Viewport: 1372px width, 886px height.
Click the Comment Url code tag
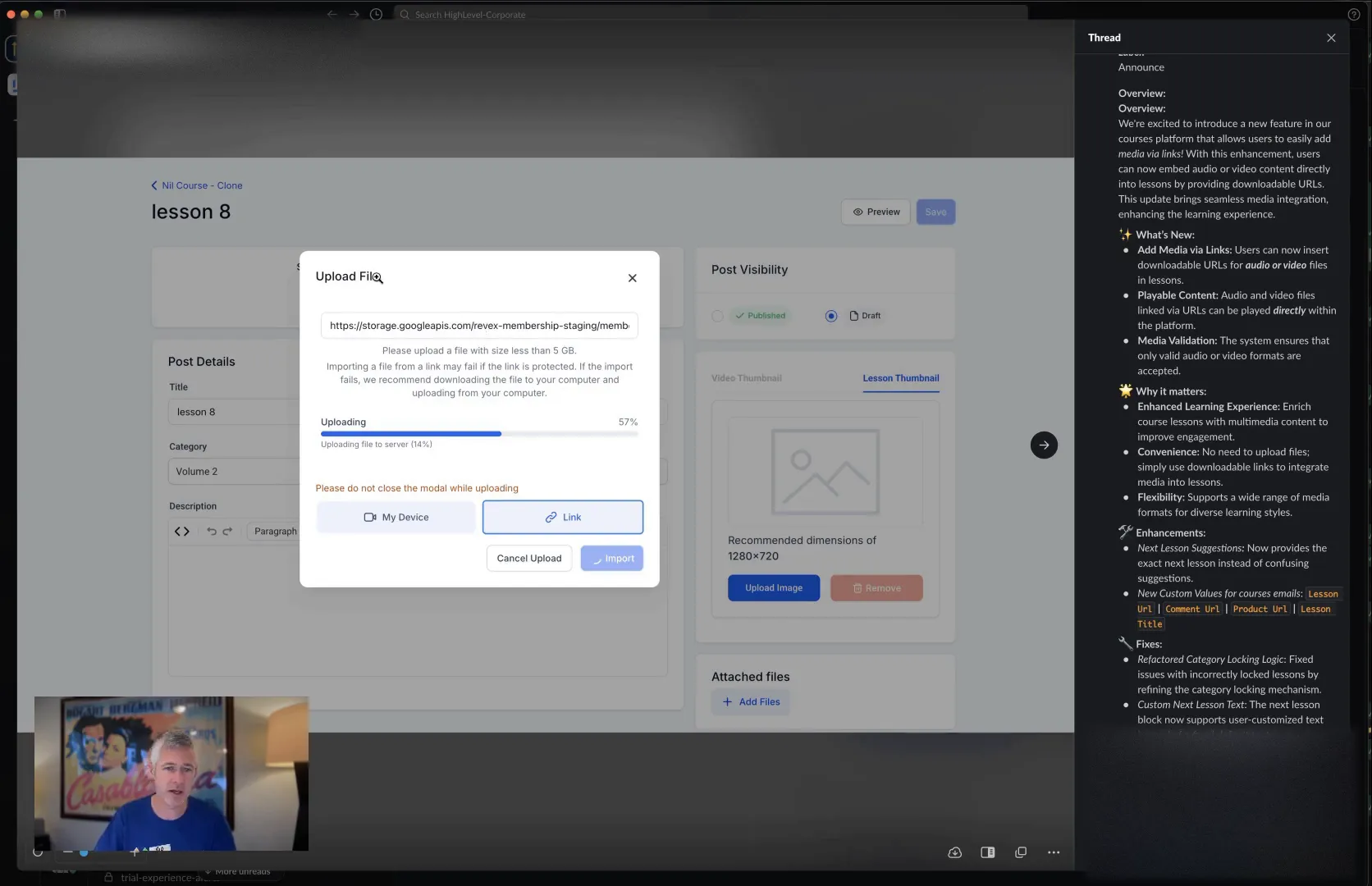point(1192,610)
